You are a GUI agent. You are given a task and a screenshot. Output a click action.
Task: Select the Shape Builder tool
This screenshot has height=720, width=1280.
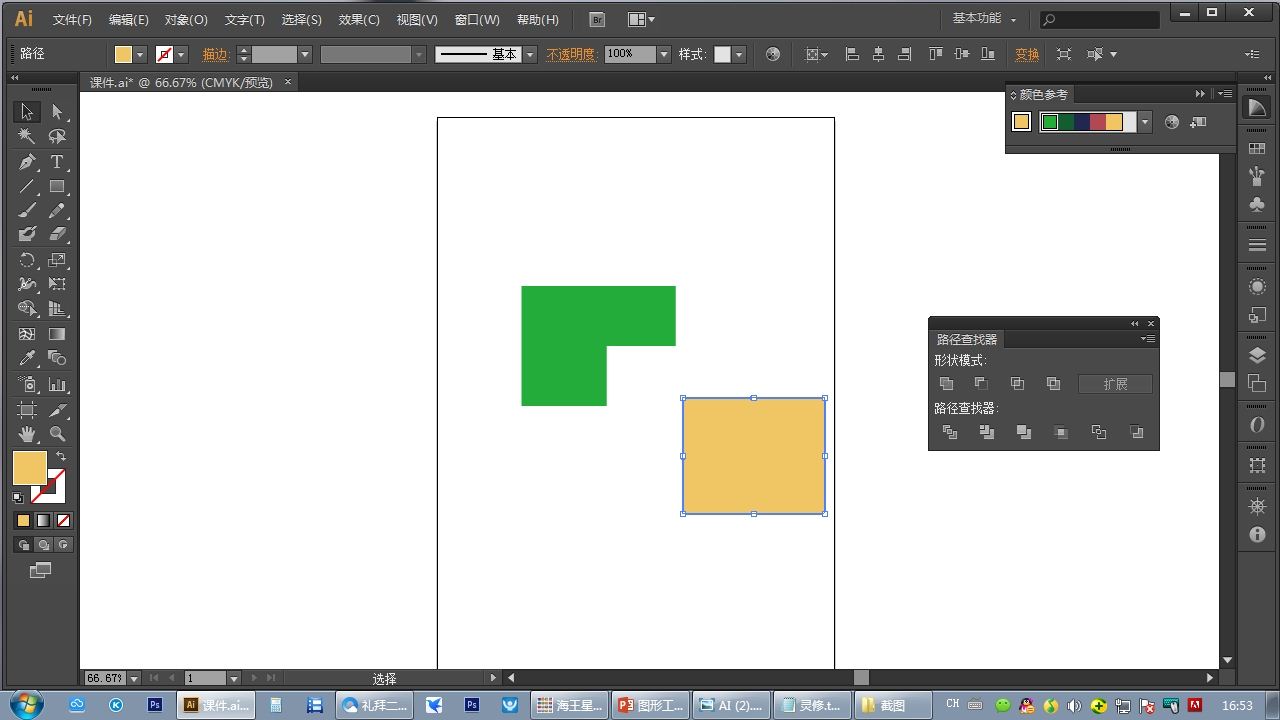coord(27,309)
